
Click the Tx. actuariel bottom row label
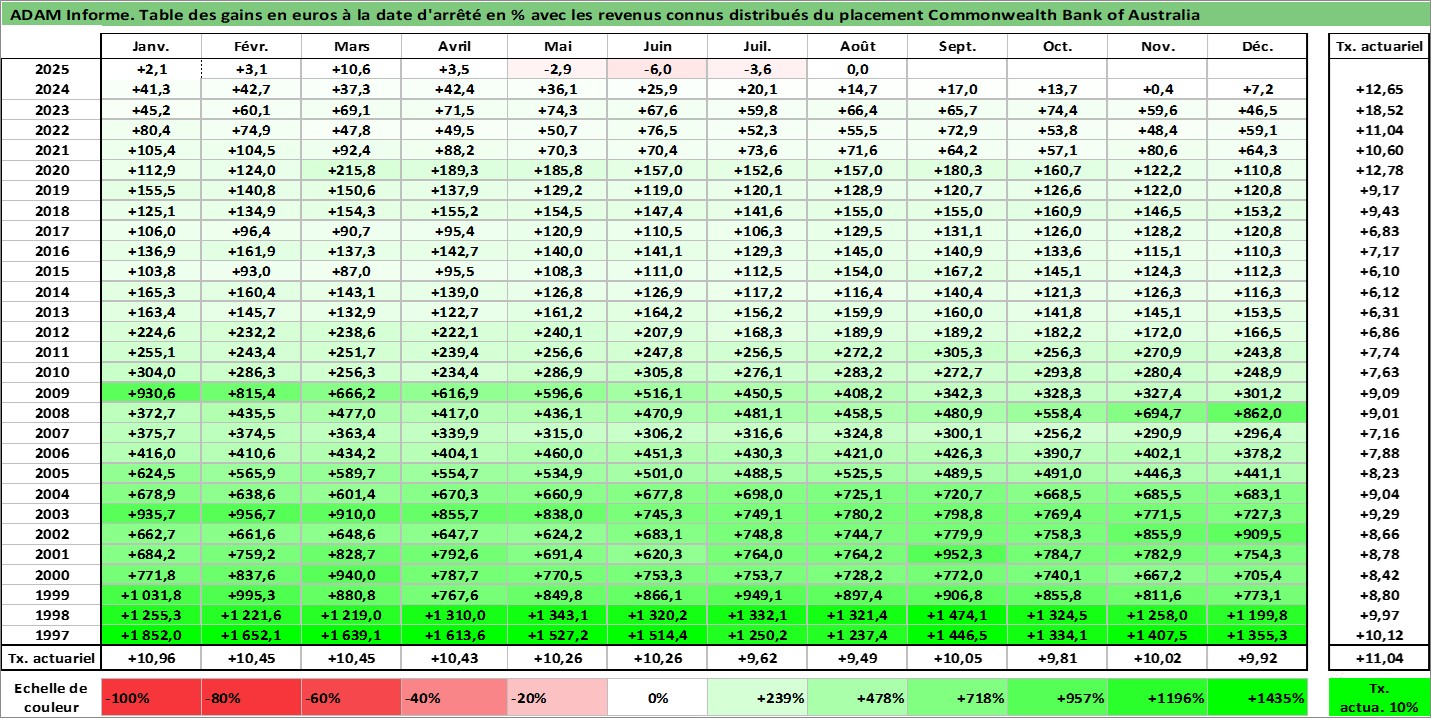point(51,658)
